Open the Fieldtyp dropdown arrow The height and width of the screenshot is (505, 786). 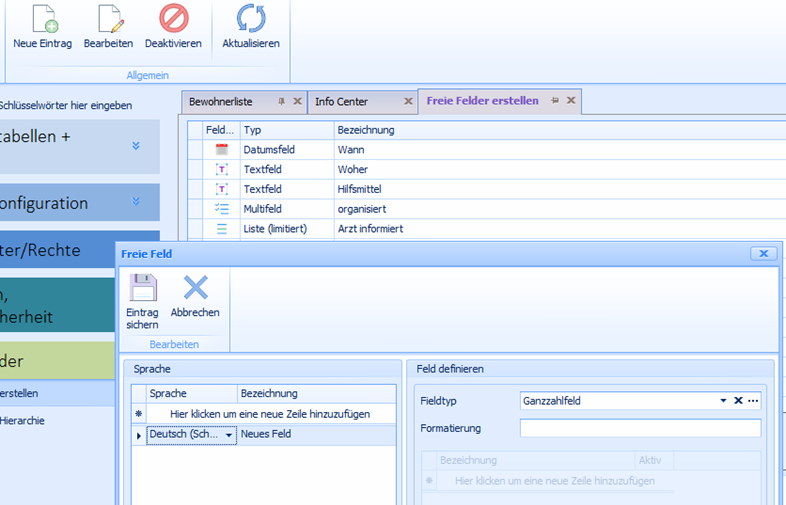coord(723,400)
